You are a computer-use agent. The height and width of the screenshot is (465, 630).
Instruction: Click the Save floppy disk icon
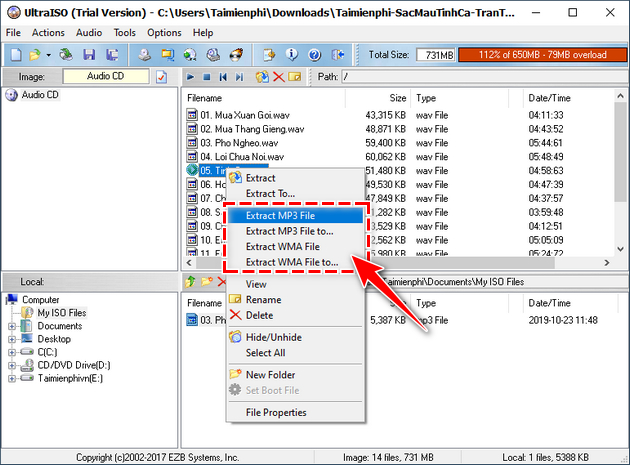click(x=89, y=55)
